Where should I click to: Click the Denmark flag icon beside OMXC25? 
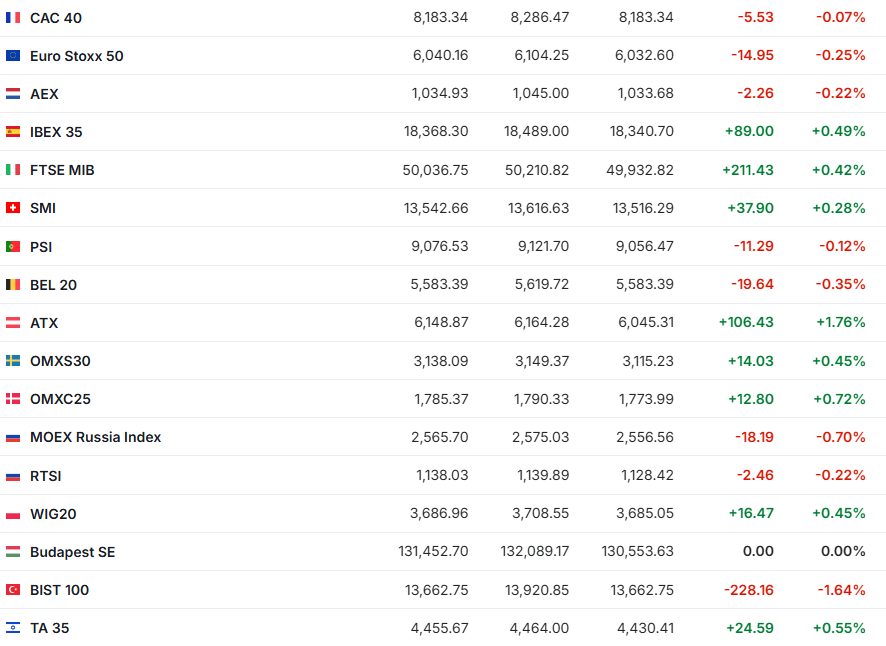[x=13, y=398]
